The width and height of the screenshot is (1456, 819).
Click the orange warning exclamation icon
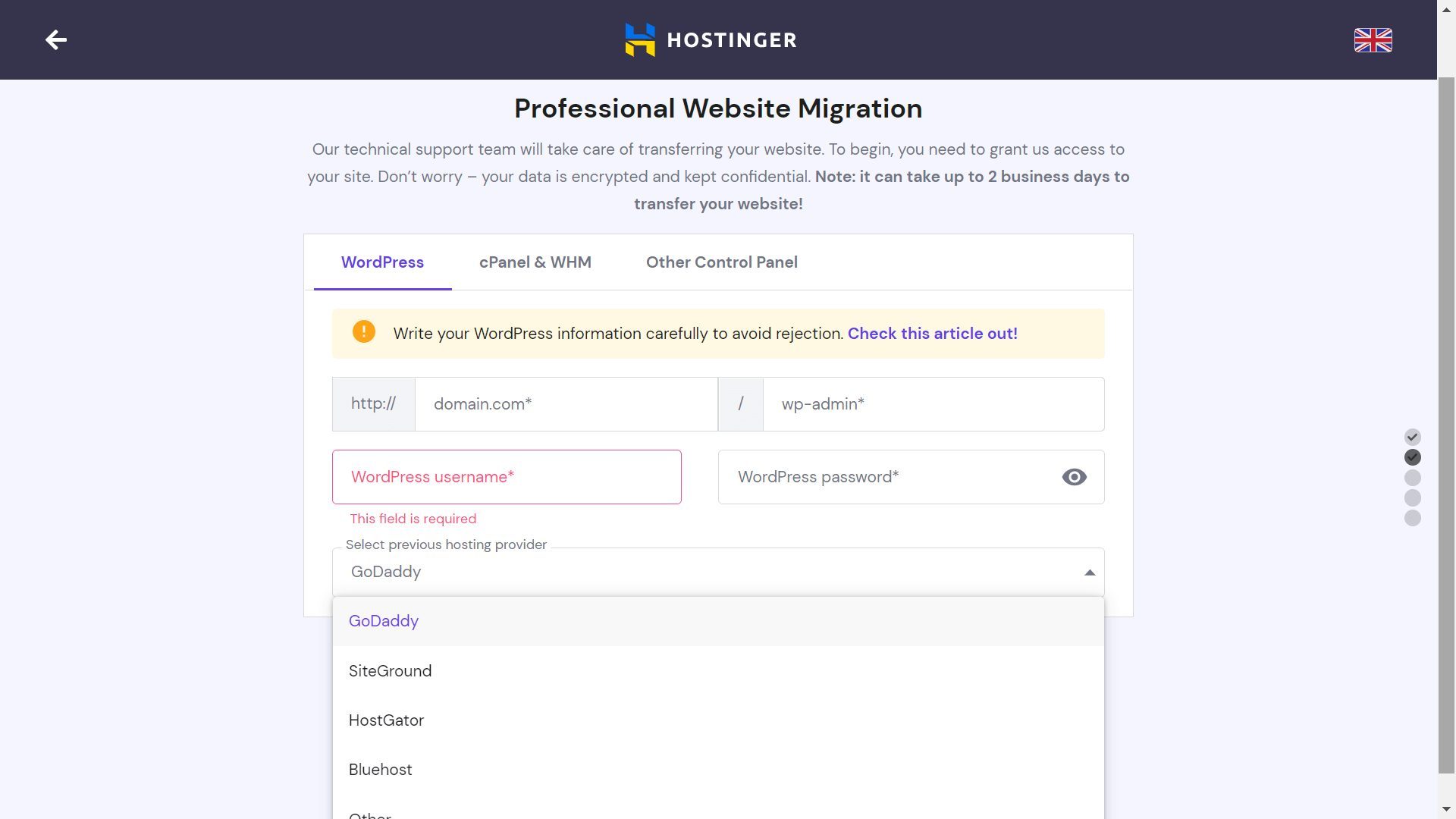364,332
